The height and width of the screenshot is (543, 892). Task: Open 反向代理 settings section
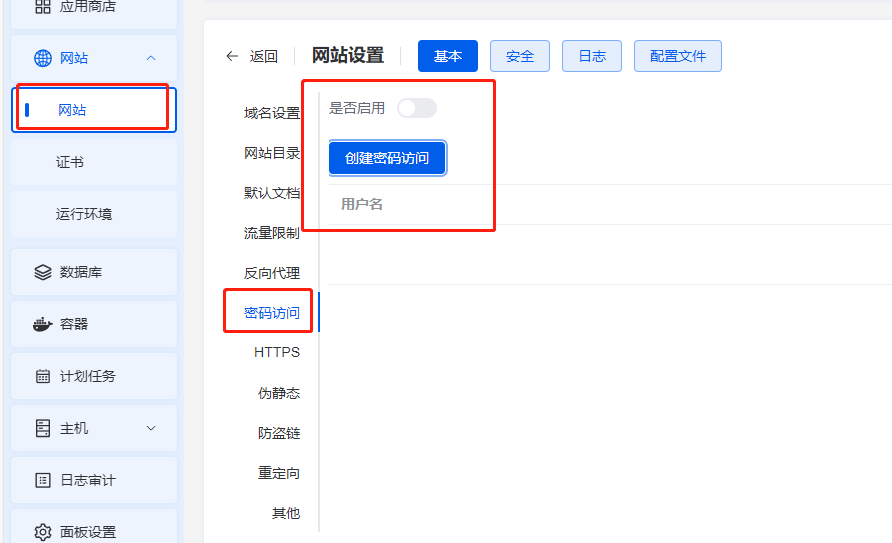coord(272,273)
